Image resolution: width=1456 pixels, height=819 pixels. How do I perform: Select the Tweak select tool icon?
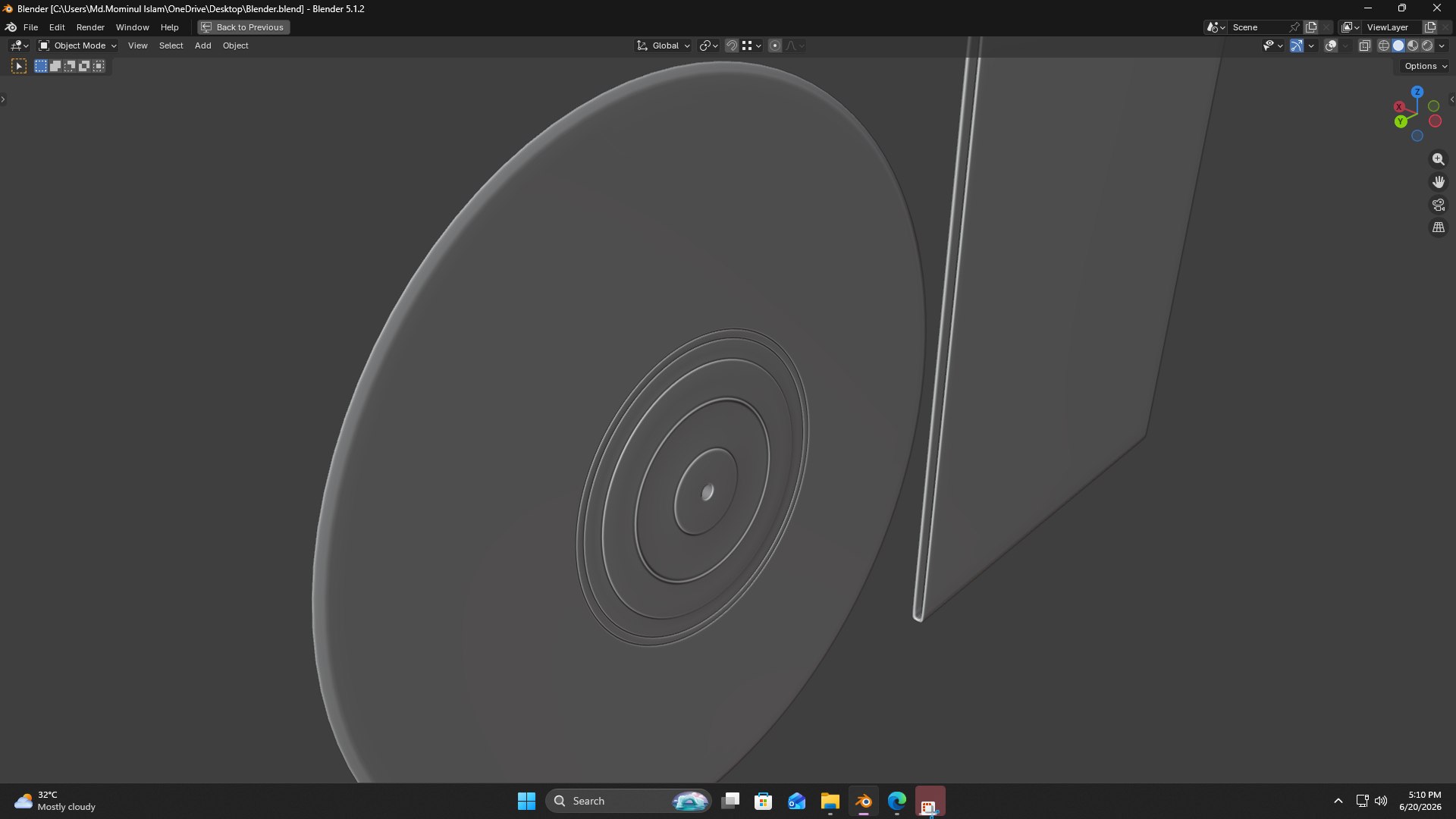click(x=19, y=66)
